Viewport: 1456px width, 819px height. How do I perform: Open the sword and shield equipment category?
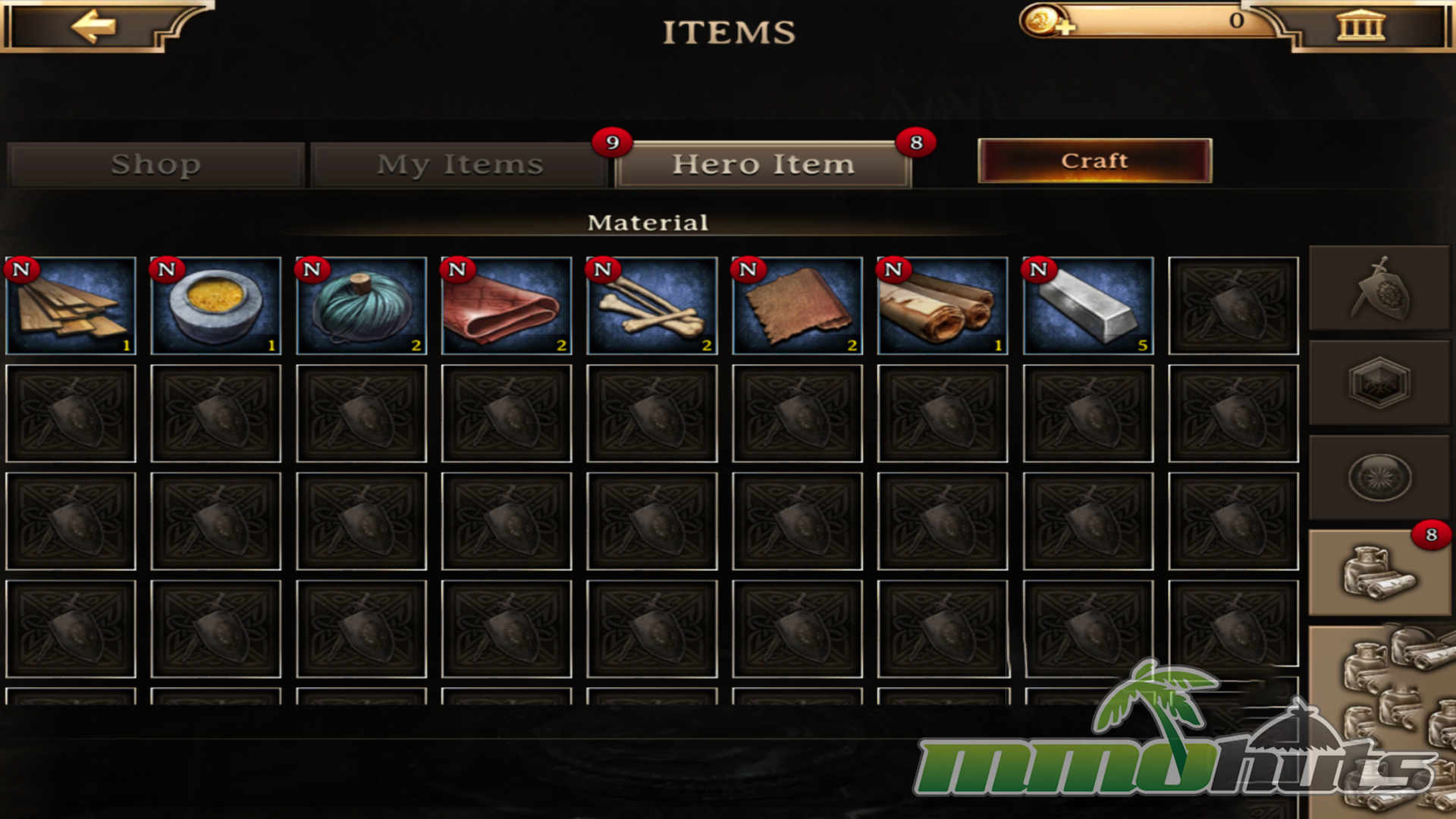1379,288
